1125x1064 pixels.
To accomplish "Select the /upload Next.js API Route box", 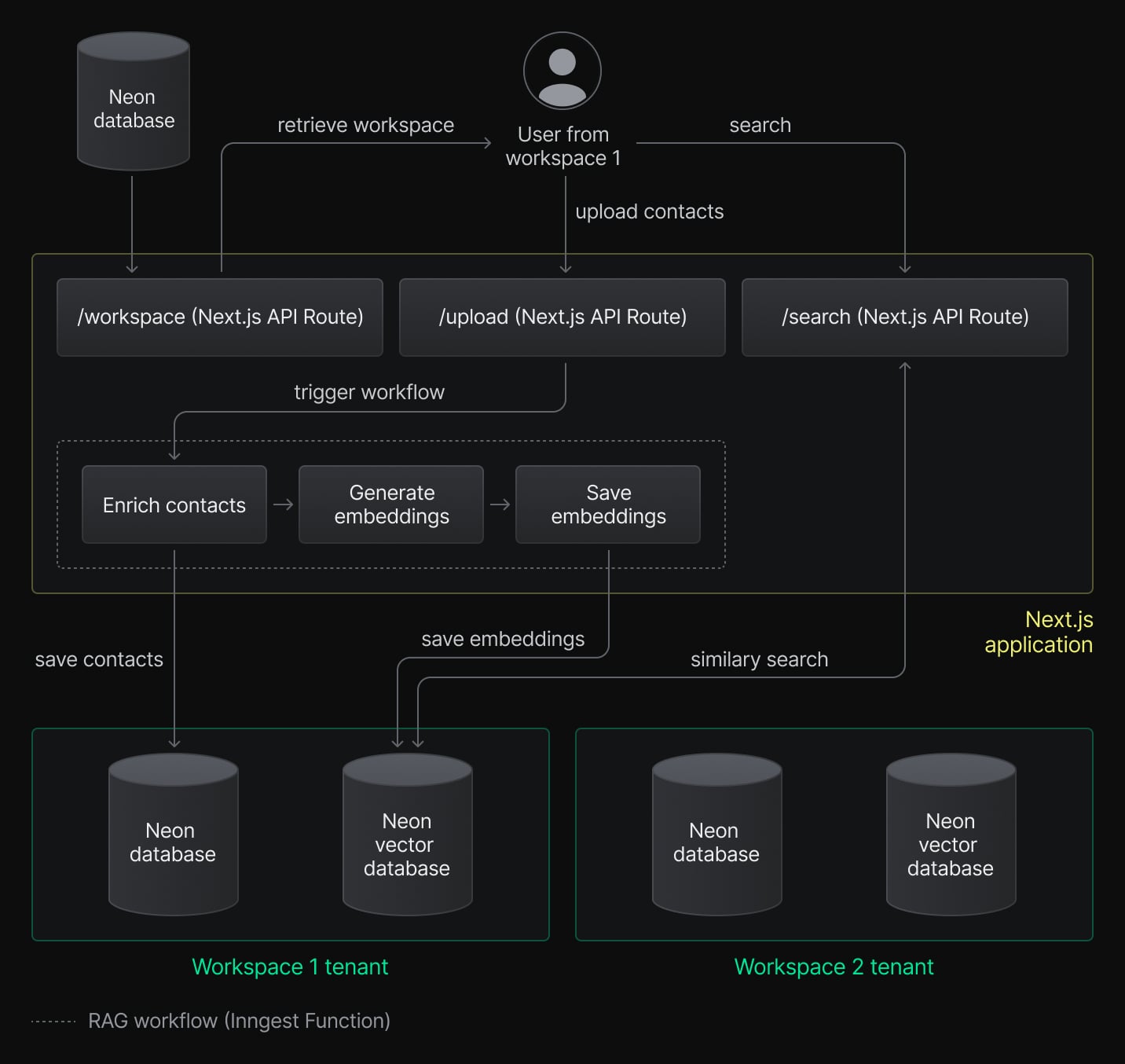I will (562, 317).
